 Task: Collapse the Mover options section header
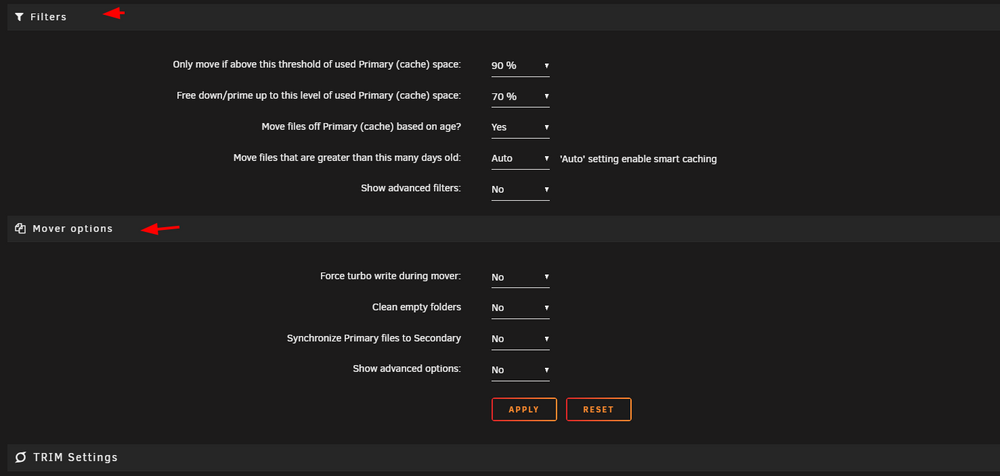click(500, 228)
